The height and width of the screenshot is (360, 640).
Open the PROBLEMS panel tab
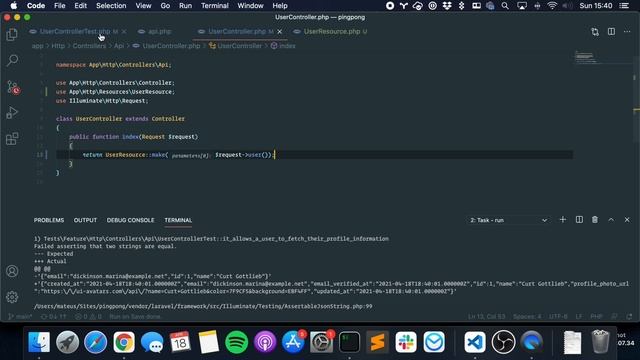tap(49, 220)
